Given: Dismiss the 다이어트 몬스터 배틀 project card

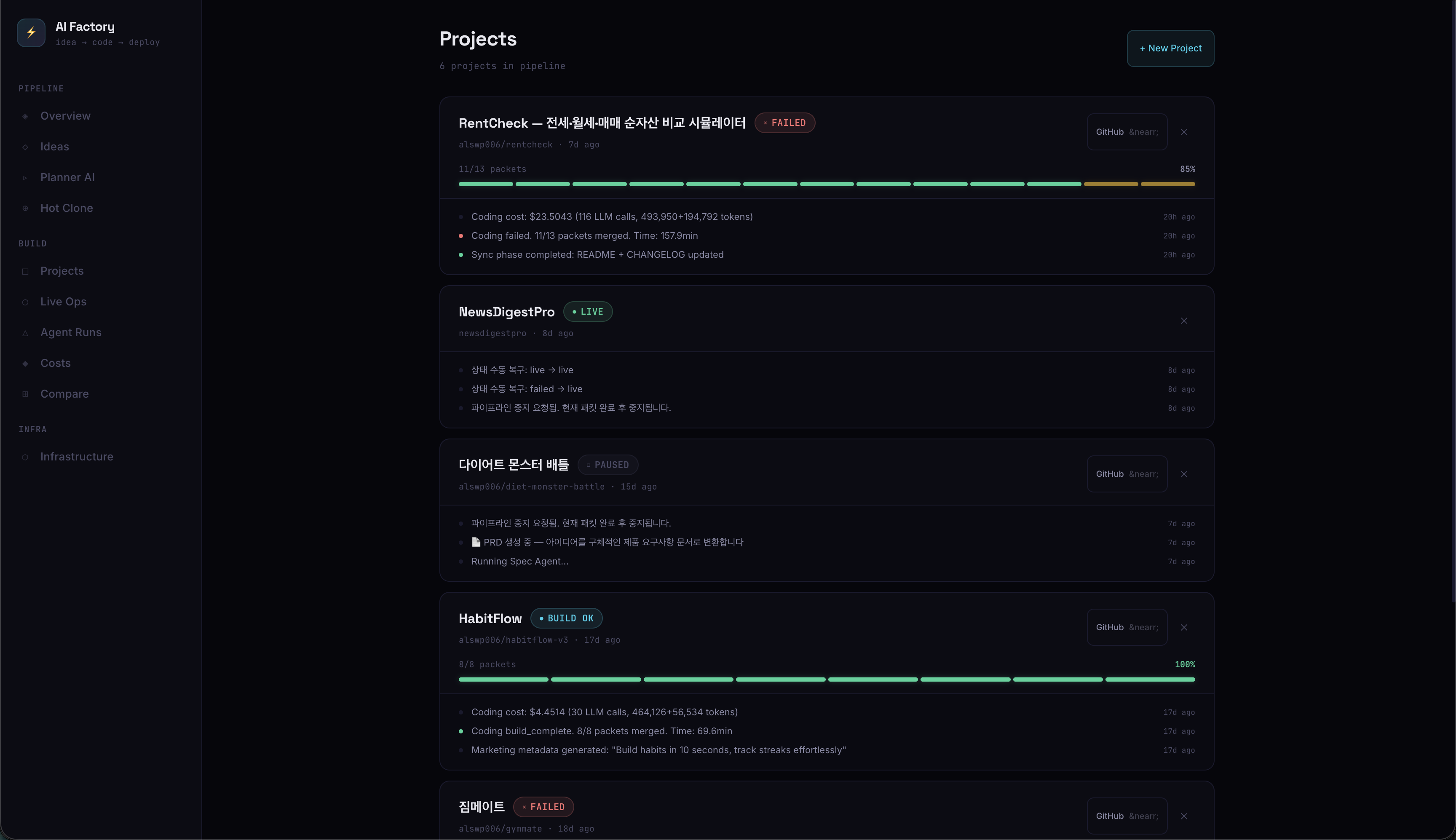Looking at the screenshot, I should click(1184, 474).
